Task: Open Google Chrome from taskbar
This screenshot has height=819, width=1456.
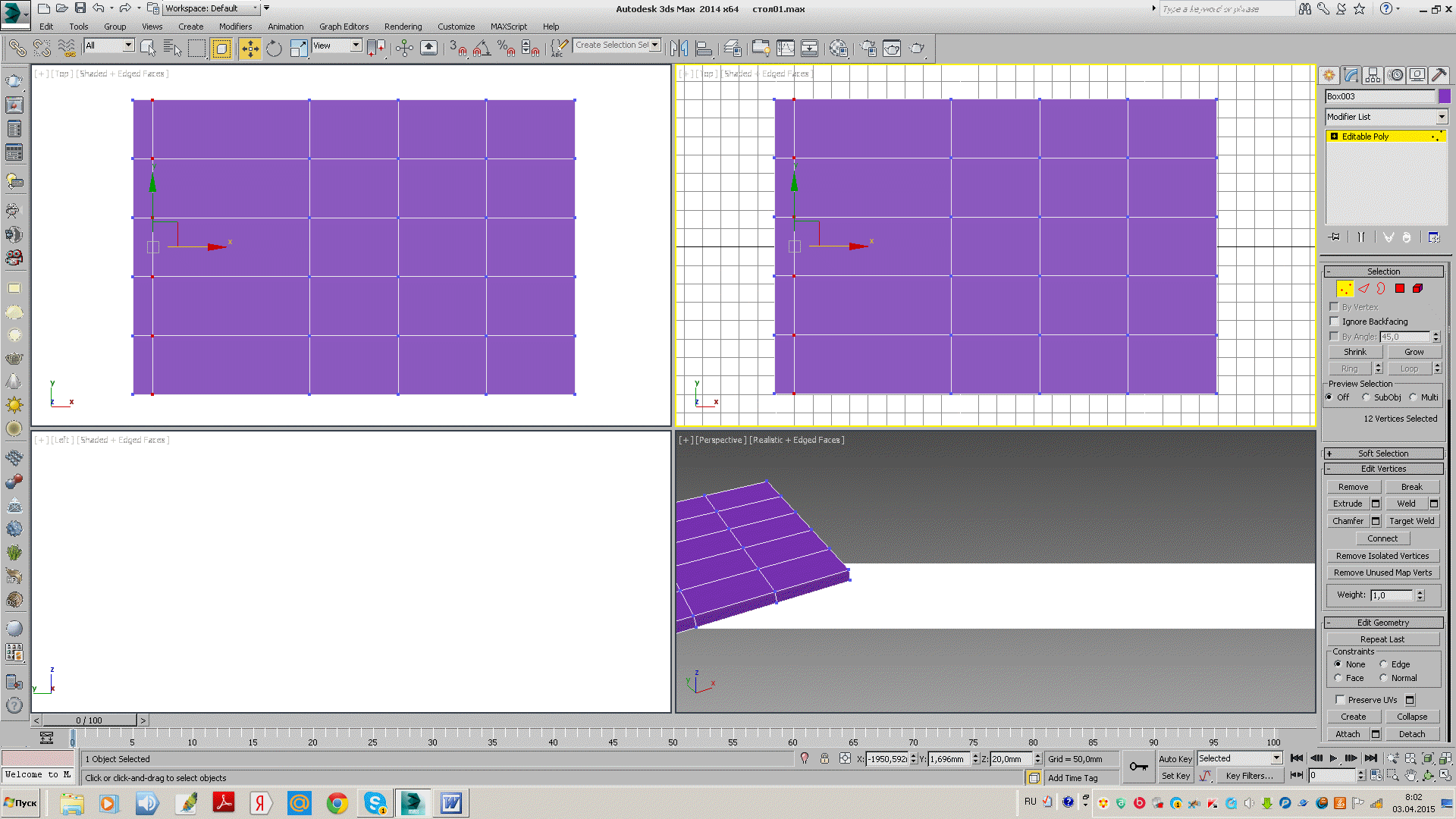Action: coord(337,803)
